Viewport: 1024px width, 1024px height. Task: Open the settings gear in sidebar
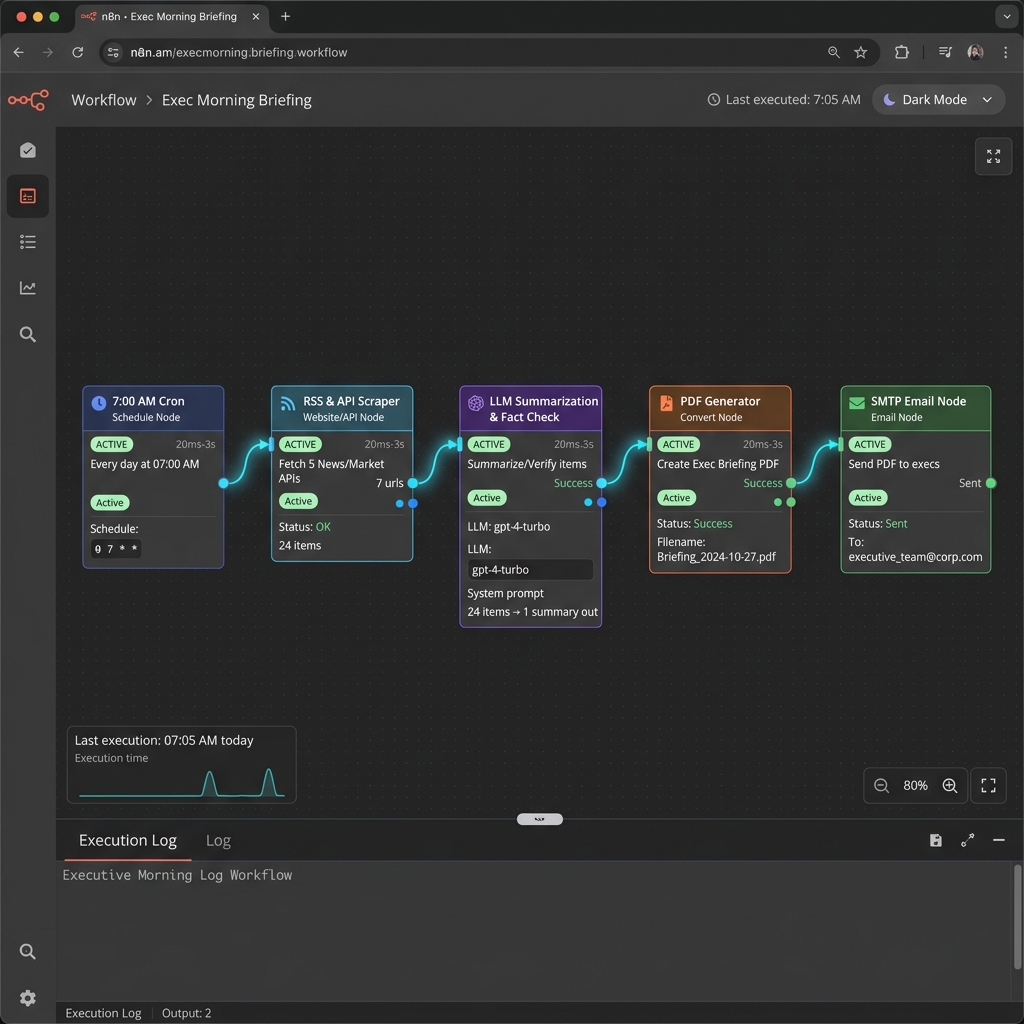(27, 997)
